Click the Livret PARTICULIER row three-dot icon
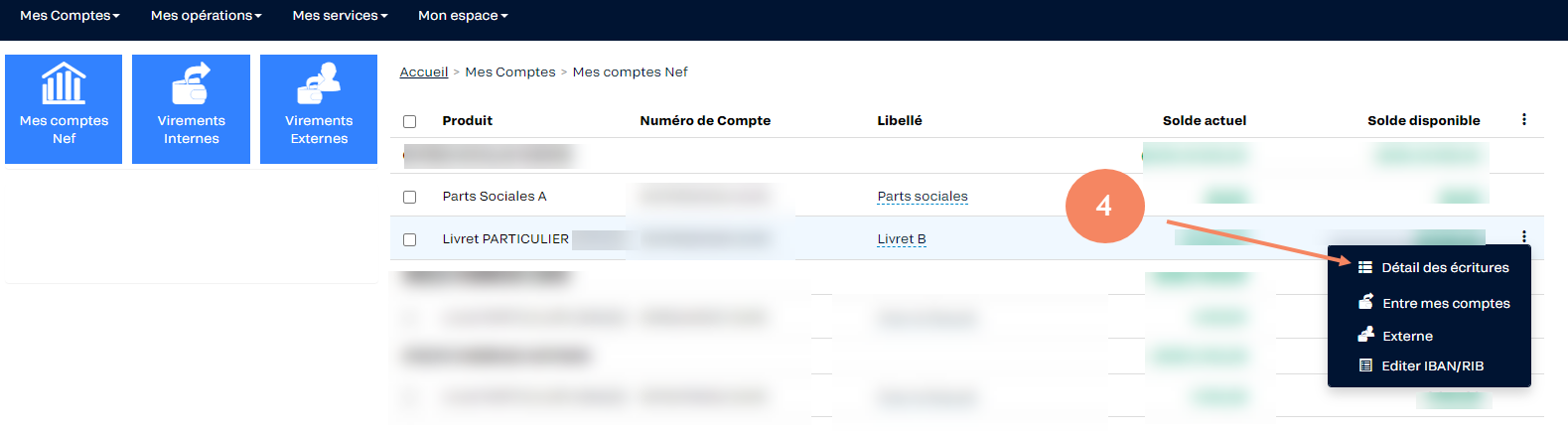The width and height of the screenshot is (1568, 435). click(x=1524, y=236)
